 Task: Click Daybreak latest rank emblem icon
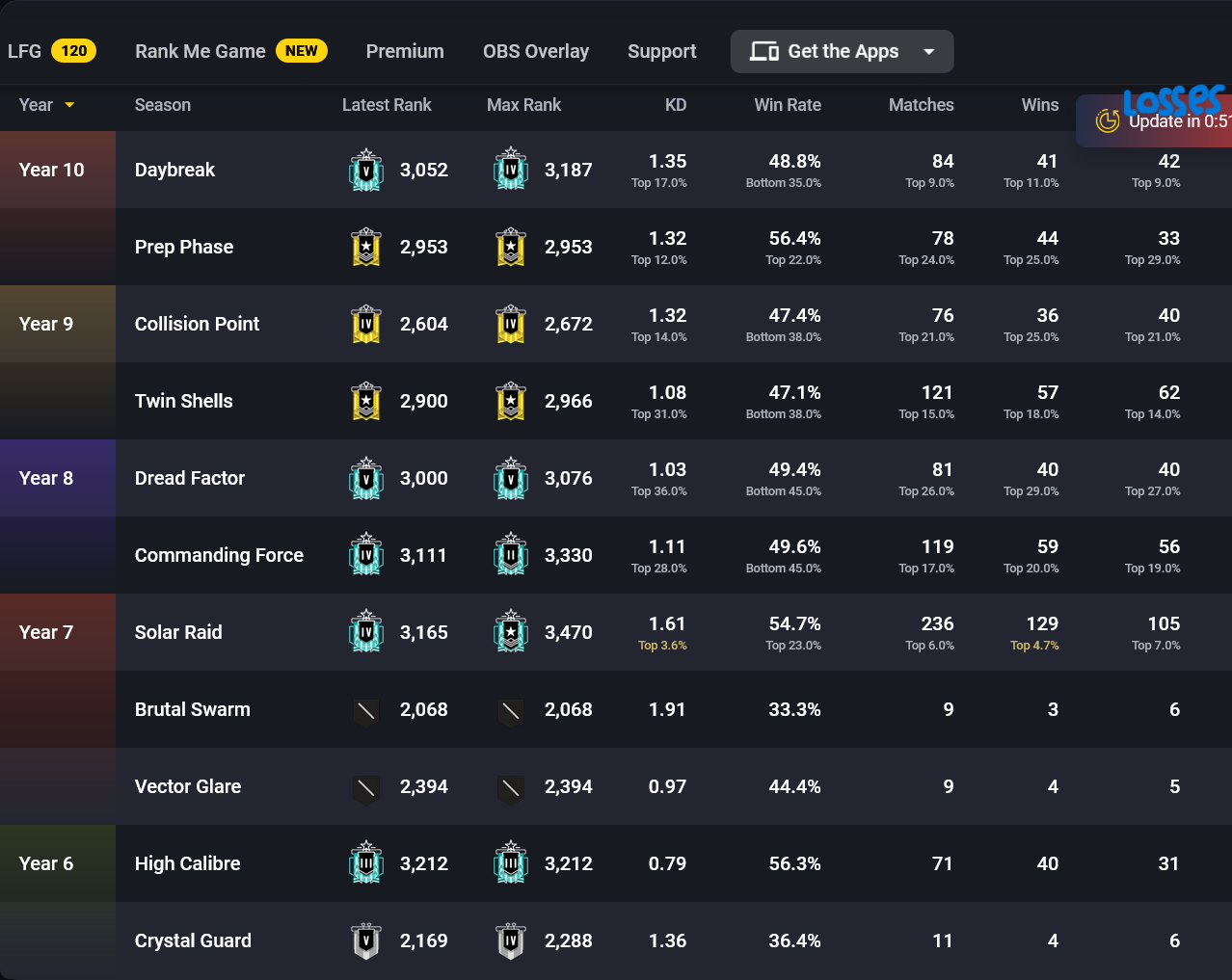point(366,170)
